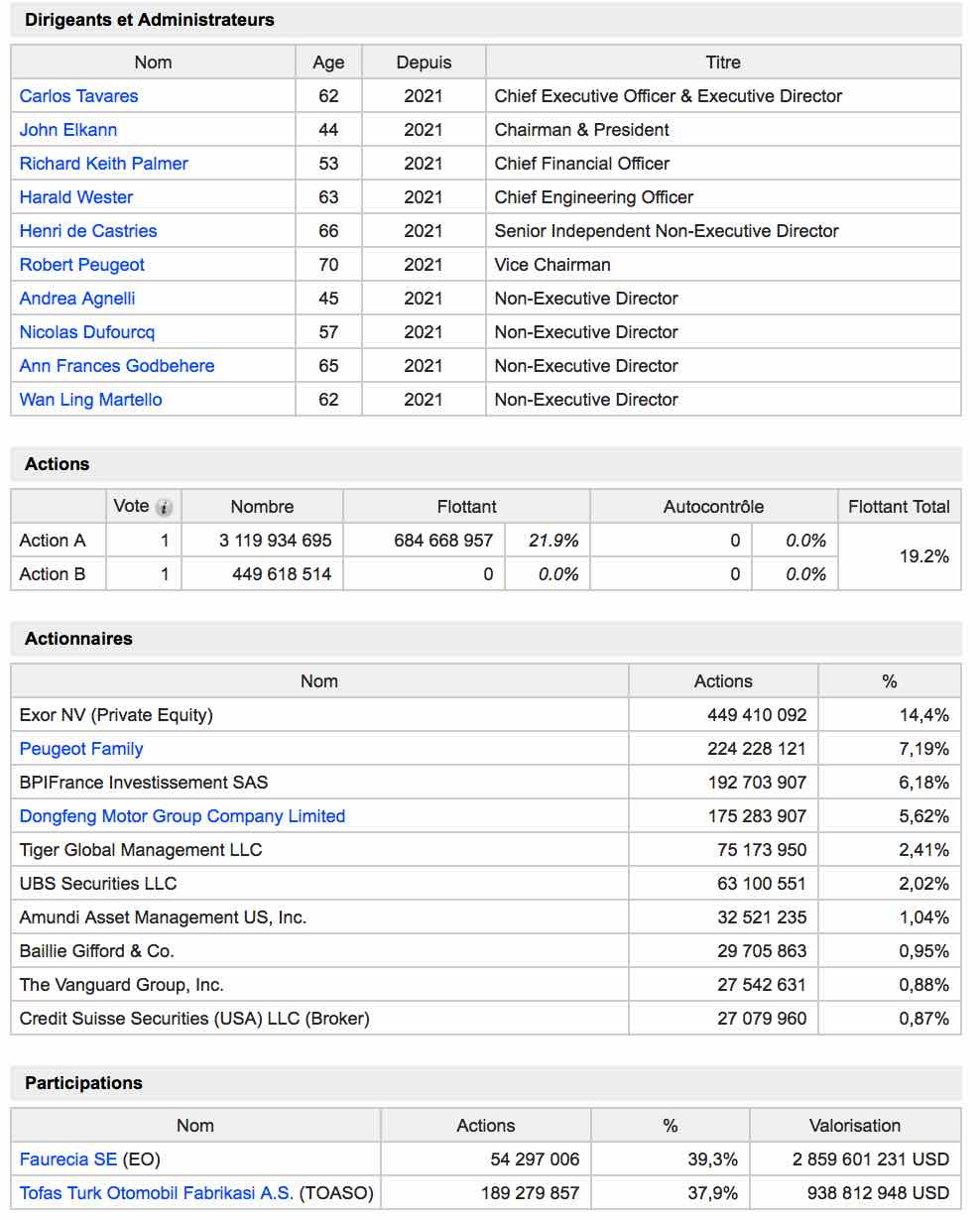
Task: Open the Faurecia SE participation link
Action: [68, 1159]
